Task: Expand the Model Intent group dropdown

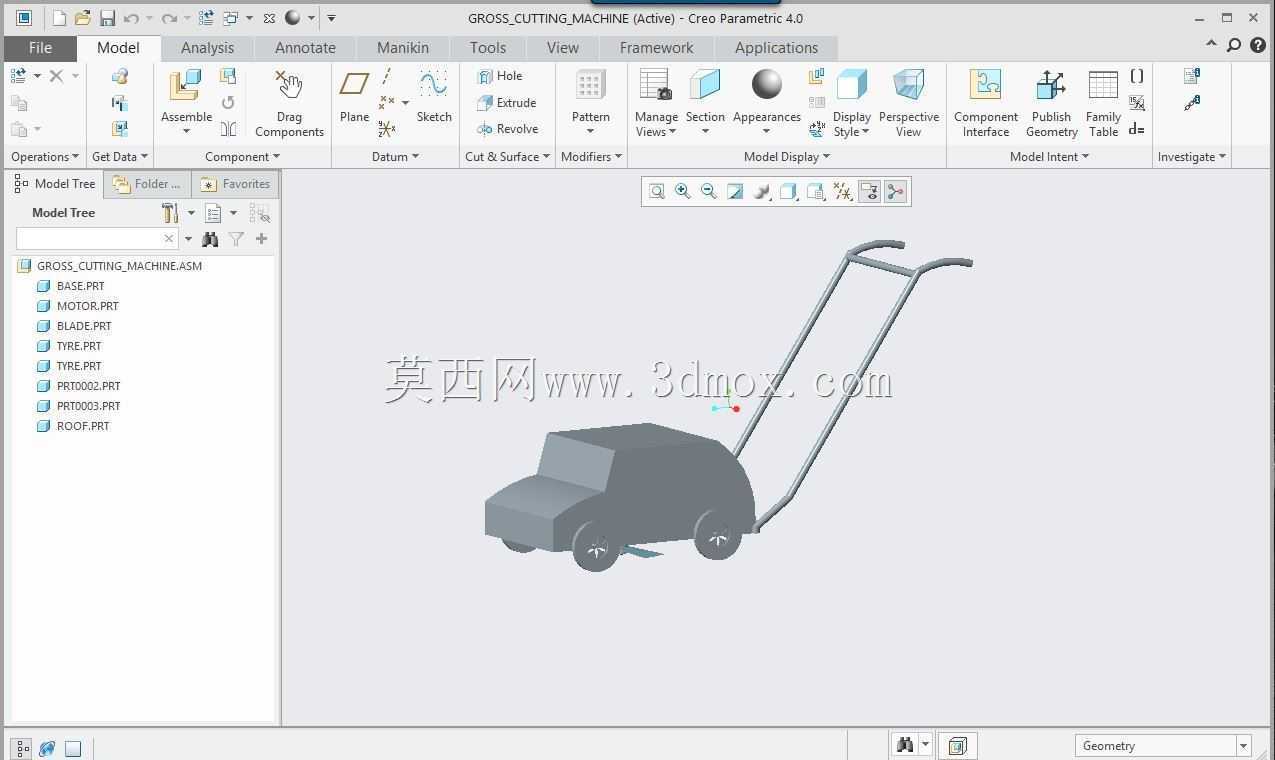Action: coord(1049,157)
